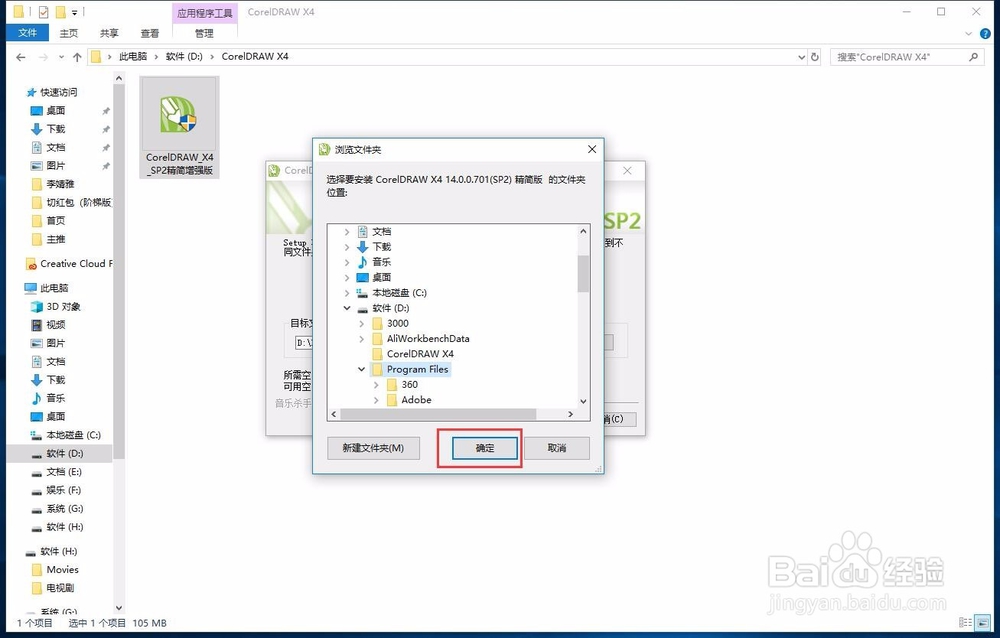Click the 软件 (D:) breadcrumb in address bar
Screen dimensions: 1000x638
[184, 57]
